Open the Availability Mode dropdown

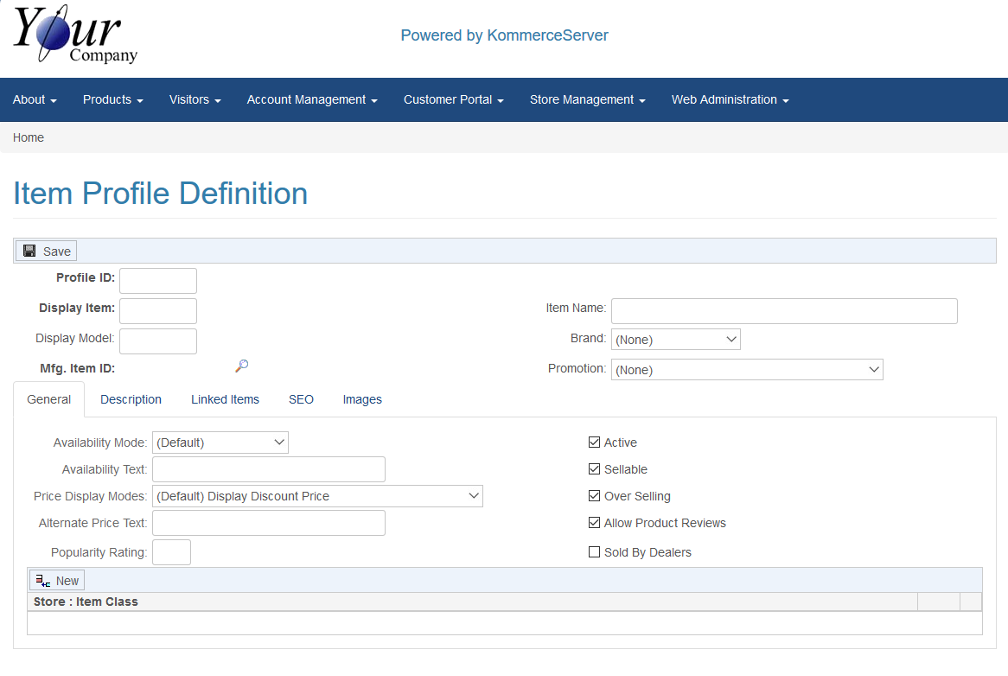[220, 442]
